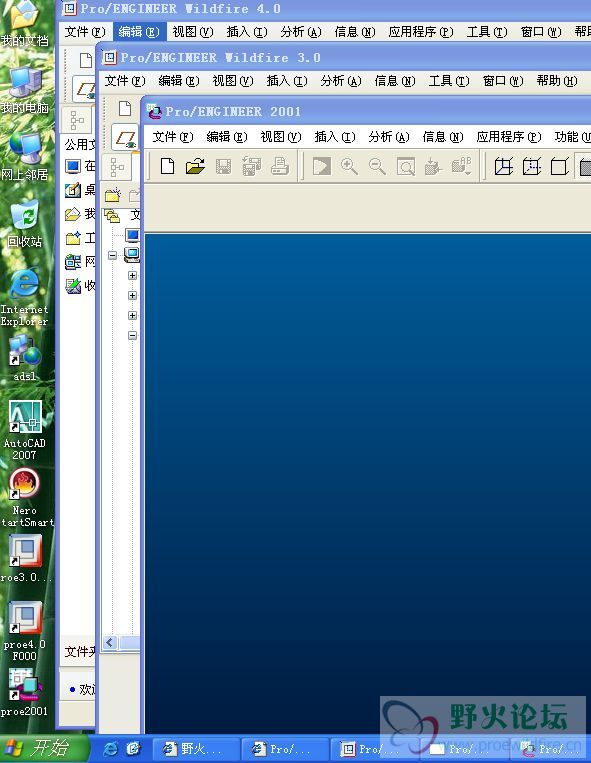Open 应用程序(P) menu in Wildfire 4.0
This screenshot has width=591, height=763.
pos(421,32)
